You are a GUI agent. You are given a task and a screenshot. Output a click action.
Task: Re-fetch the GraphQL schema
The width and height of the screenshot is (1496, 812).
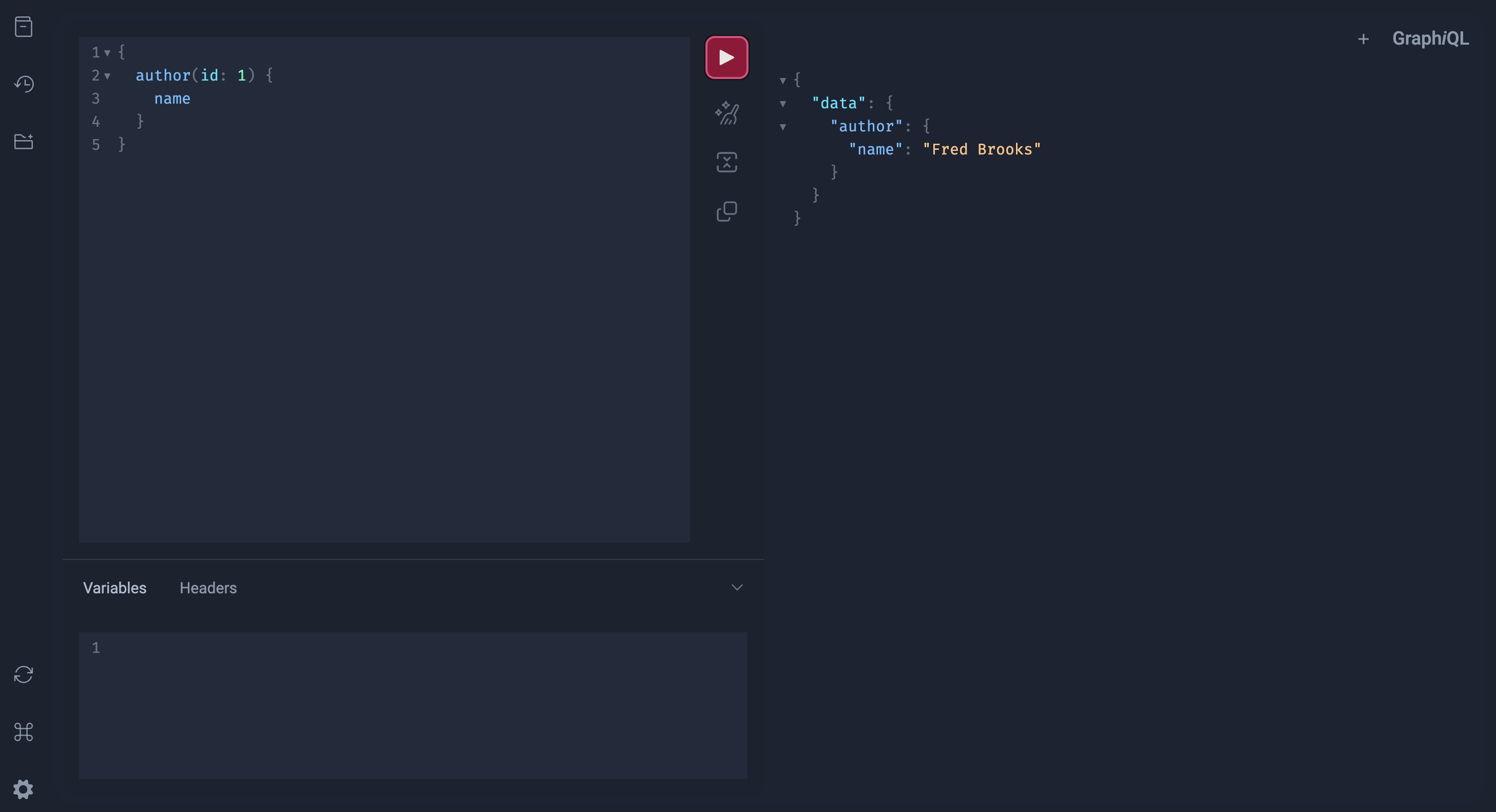[23, 674]
